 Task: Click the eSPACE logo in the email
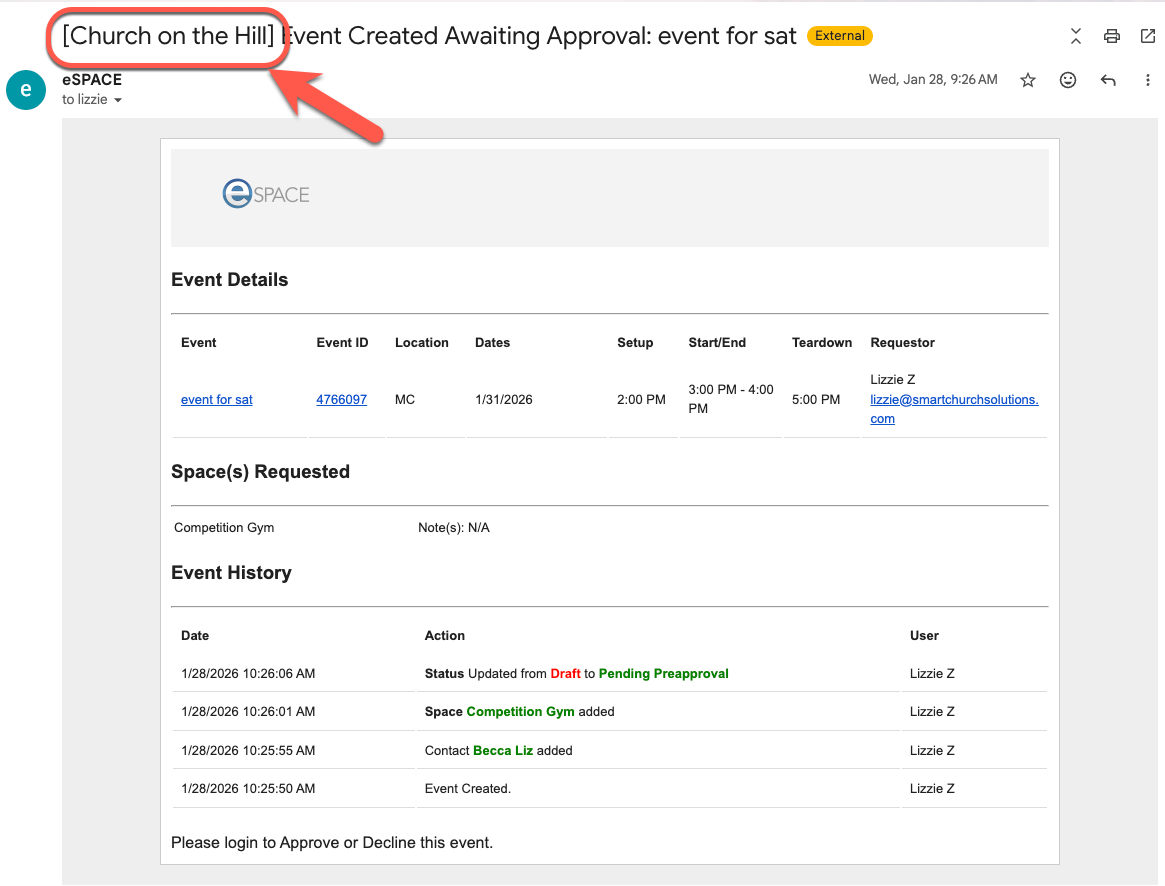[x=266, y=193]
